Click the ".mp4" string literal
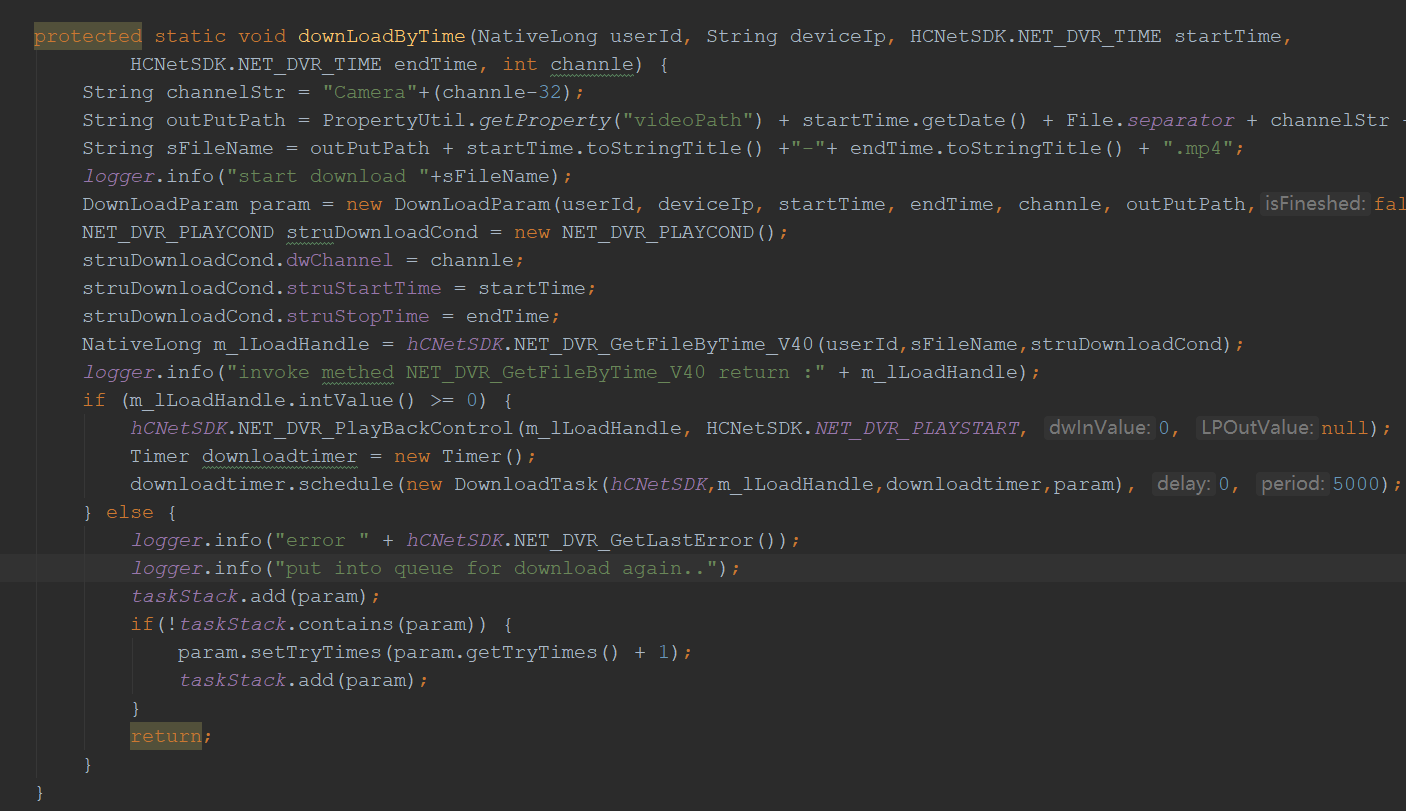This screenshot has width=1406, height=811. (1199, 149)
